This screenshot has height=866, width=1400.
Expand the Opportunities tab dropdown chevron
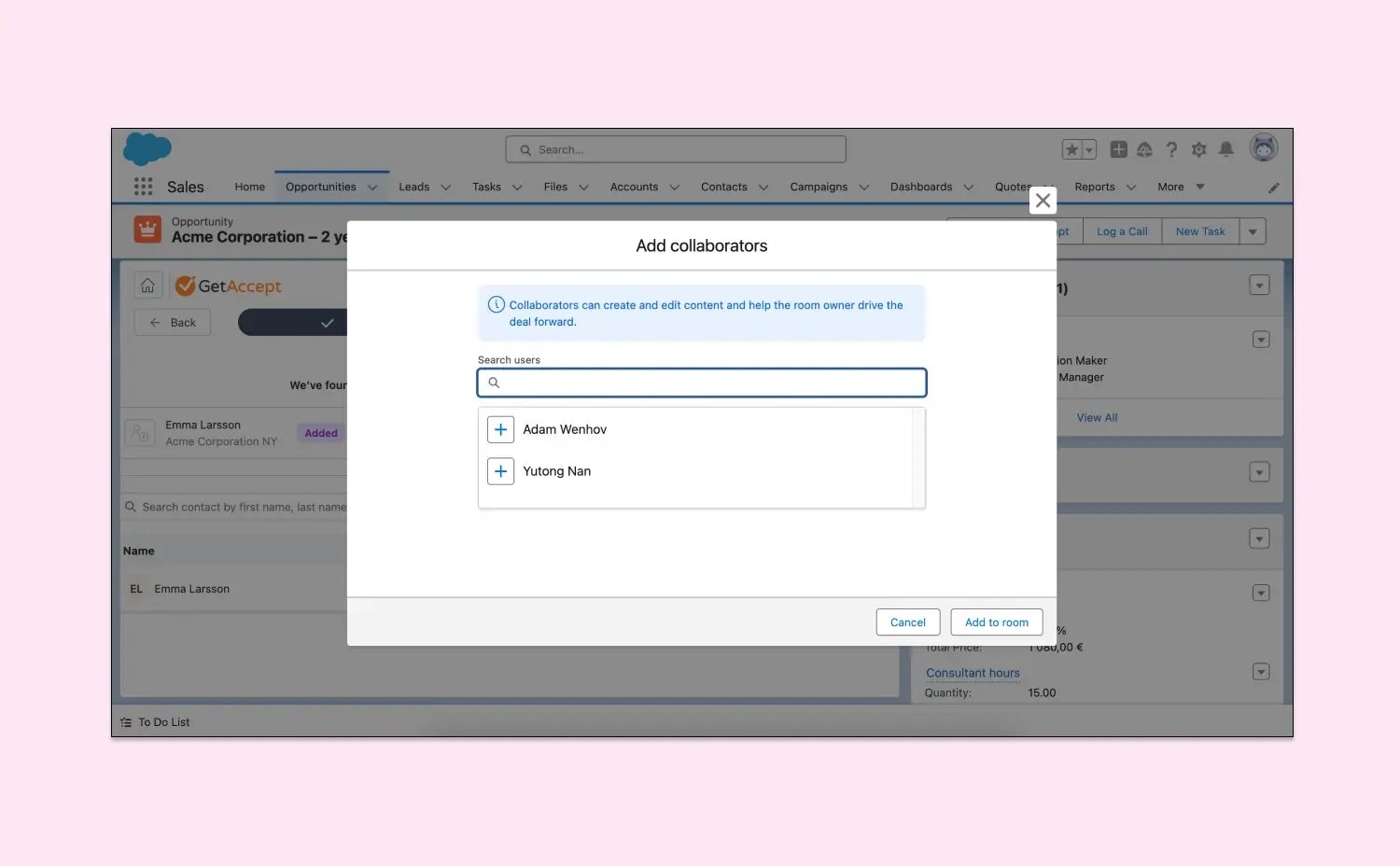372,188
